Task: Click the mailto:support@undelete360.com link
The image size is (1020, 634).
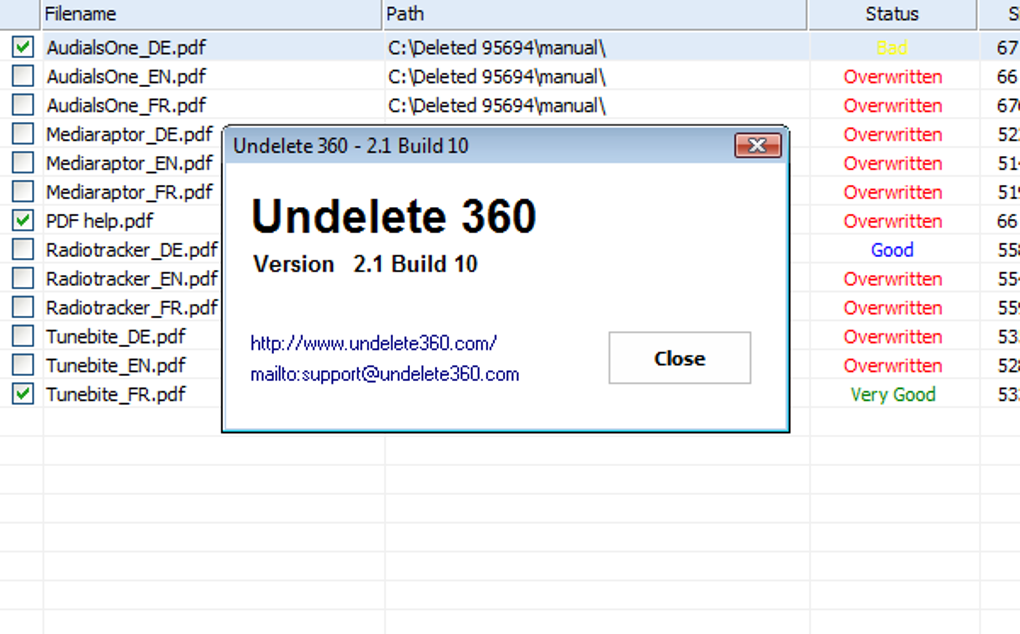Action: (x=384, y=374)
